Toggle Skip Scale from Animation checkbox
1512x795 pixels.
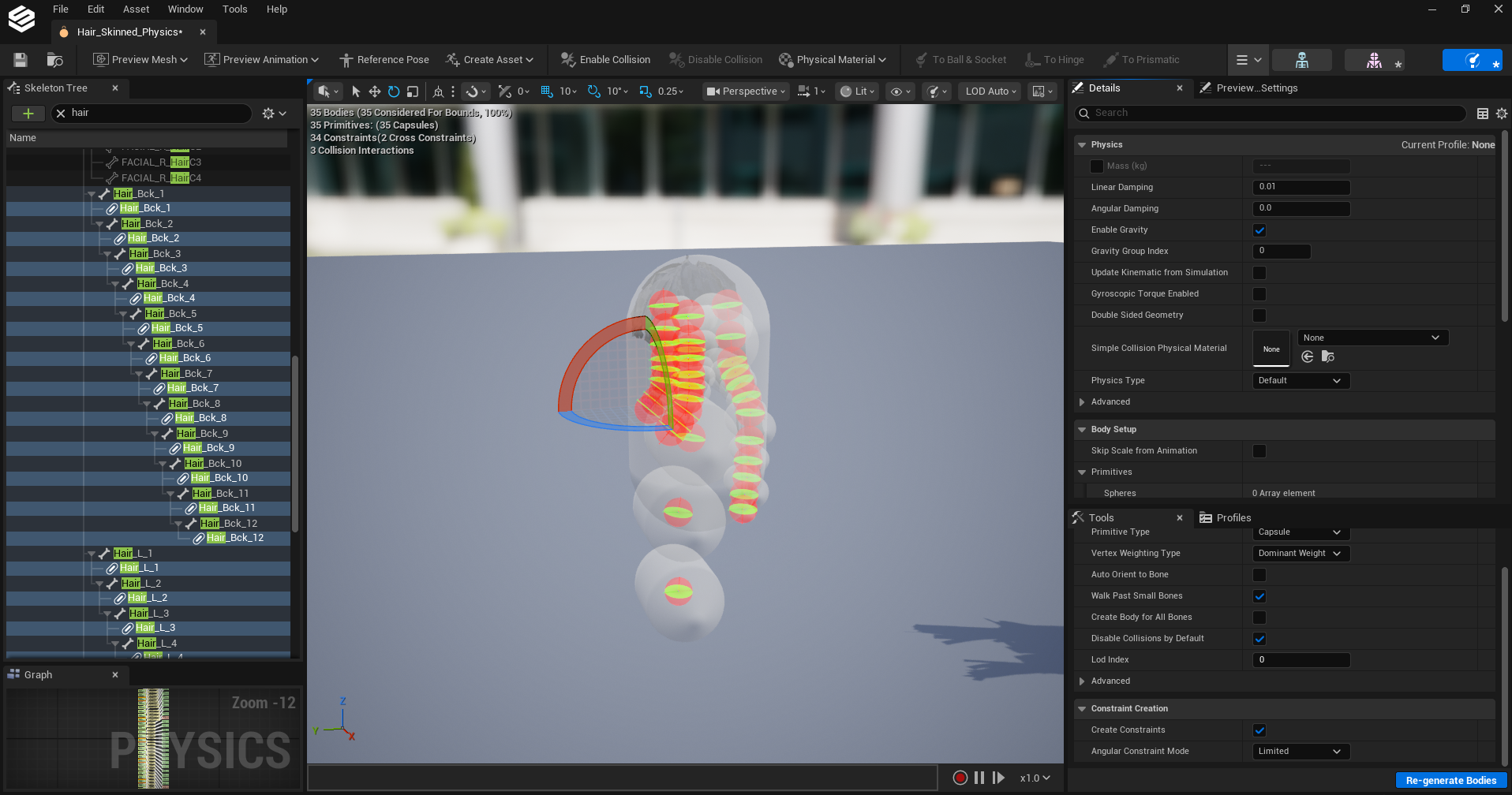[1259, 451]
